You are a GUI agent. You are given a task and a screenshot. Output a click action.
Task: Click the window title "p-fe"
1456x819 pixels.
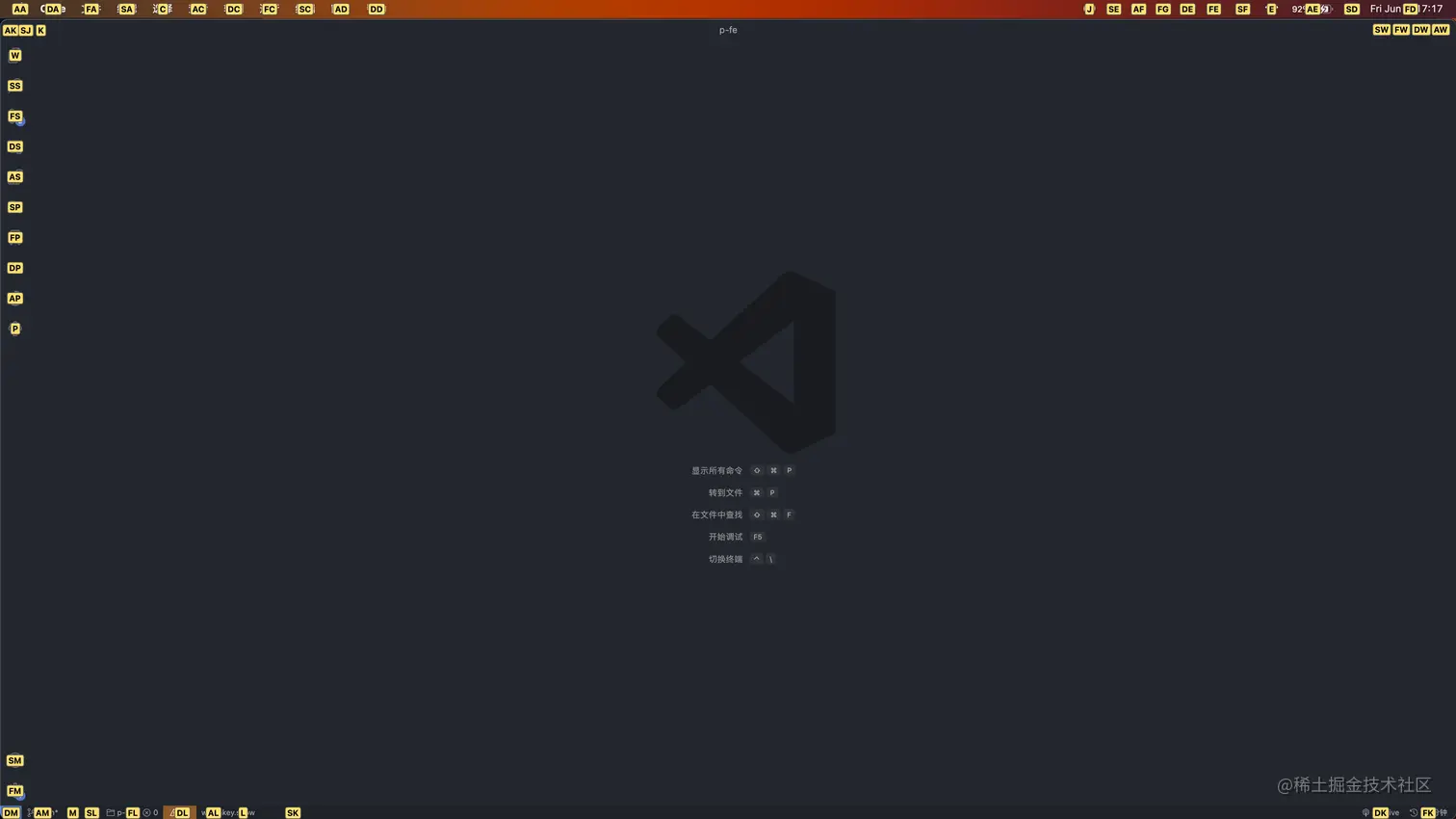(728, 30)
